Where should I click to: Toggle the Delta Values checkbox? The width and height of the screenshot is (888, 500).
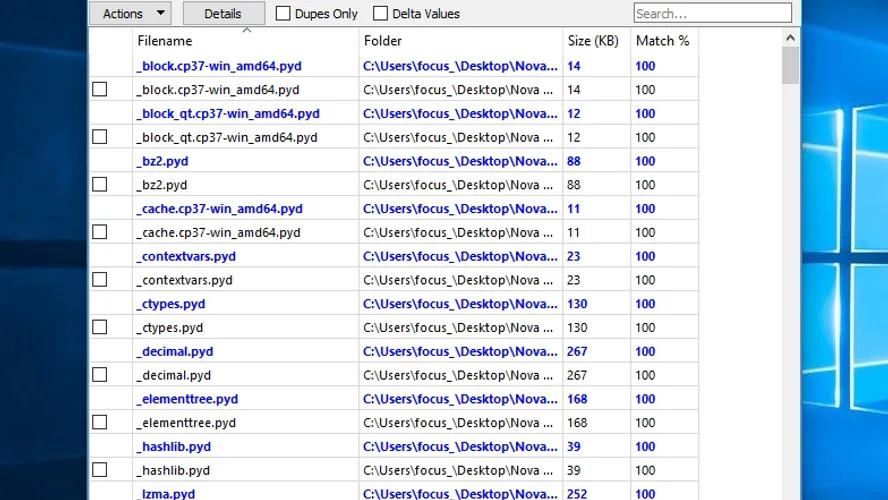(380, 14)
